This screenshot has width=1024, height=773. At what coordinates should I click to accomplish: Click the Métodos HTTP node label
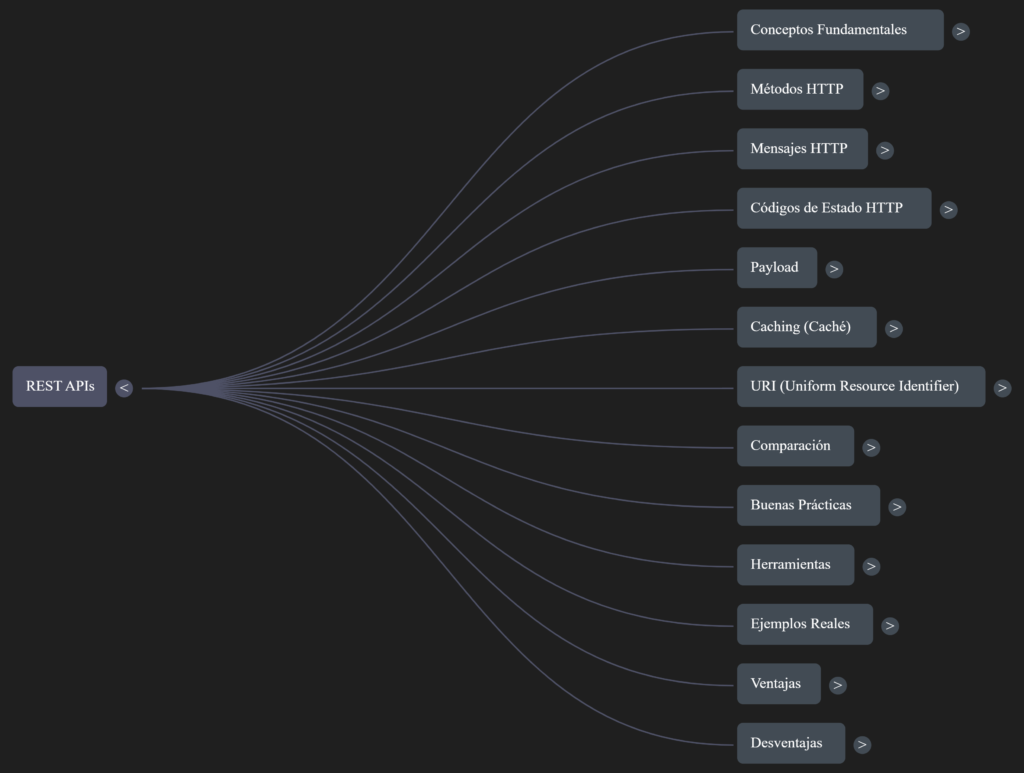click(798, 89)
